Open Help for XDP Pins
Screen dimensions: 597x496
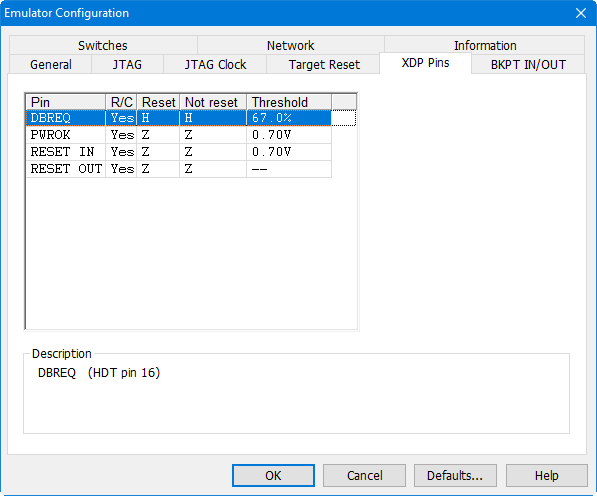click(x=546, y=475)
